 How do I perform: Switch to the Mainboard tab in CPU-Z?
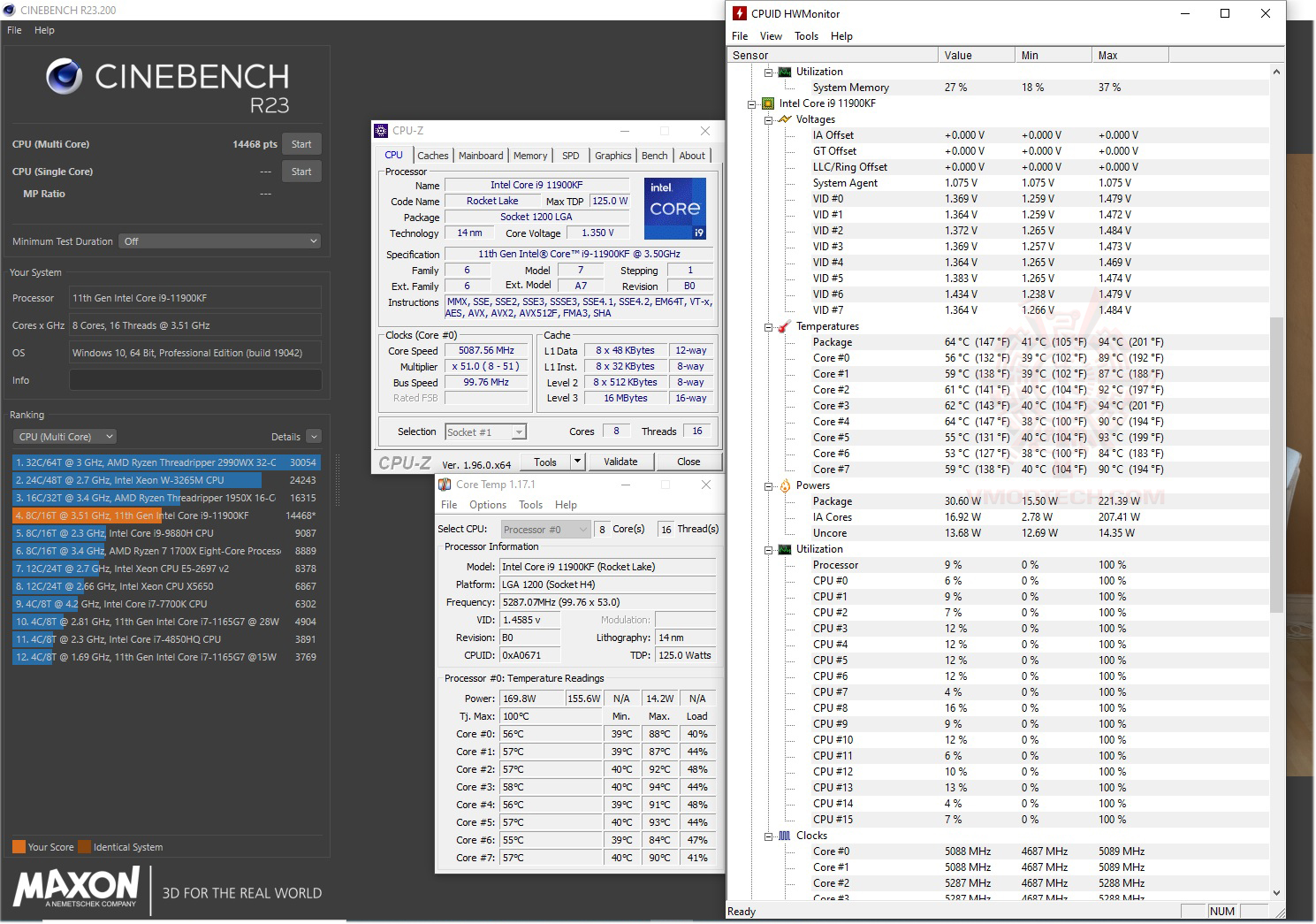coord(481,156)
